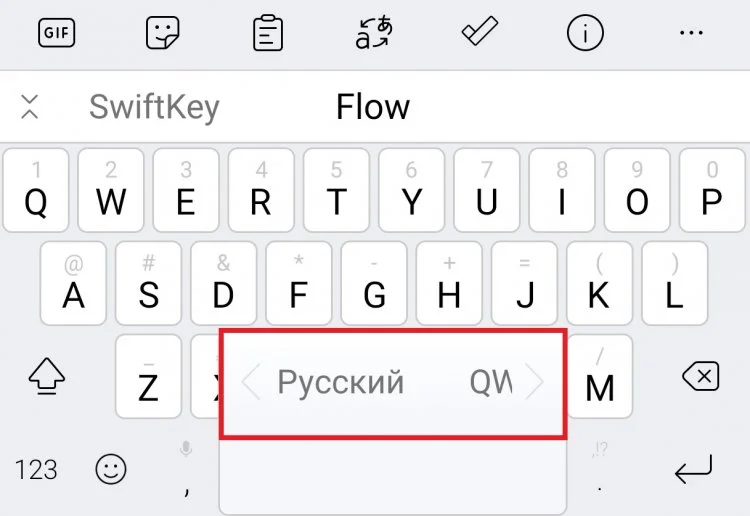Open the emoji smiley keyboard
750x516 pixels.
[x=111, y=469]
